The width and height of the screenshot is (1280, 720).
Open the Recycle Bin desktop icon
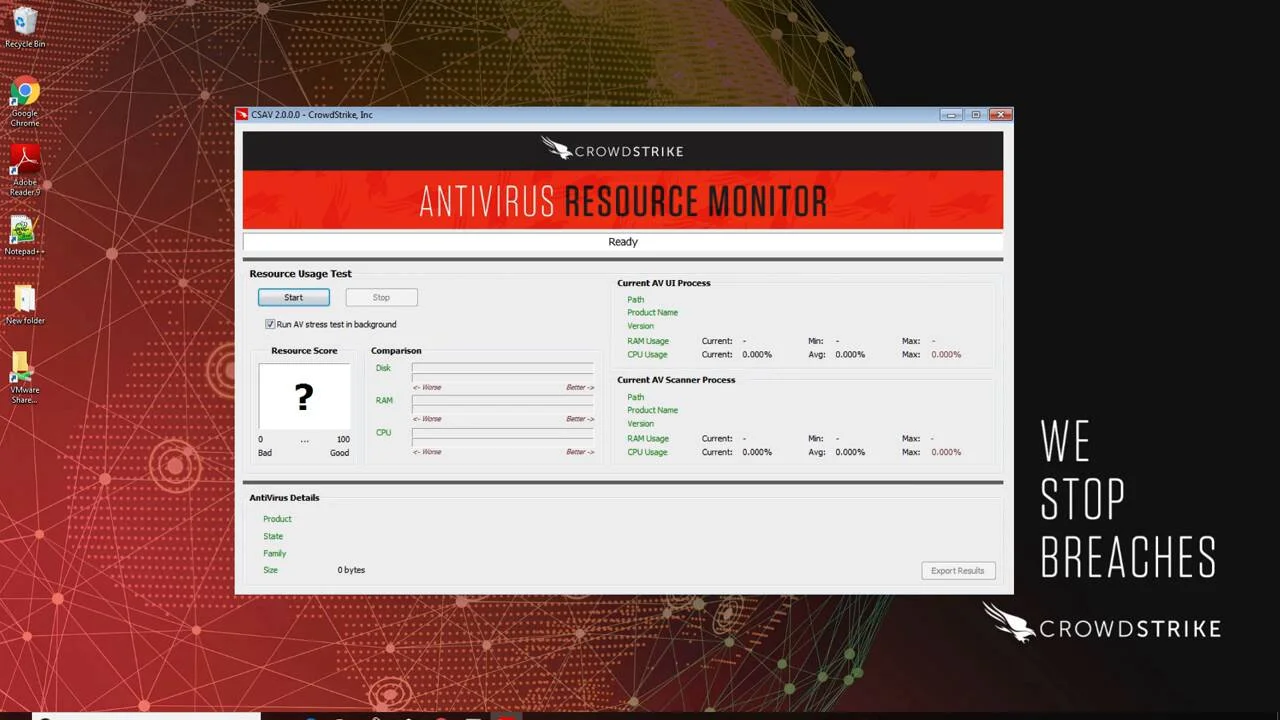(25, 27)
